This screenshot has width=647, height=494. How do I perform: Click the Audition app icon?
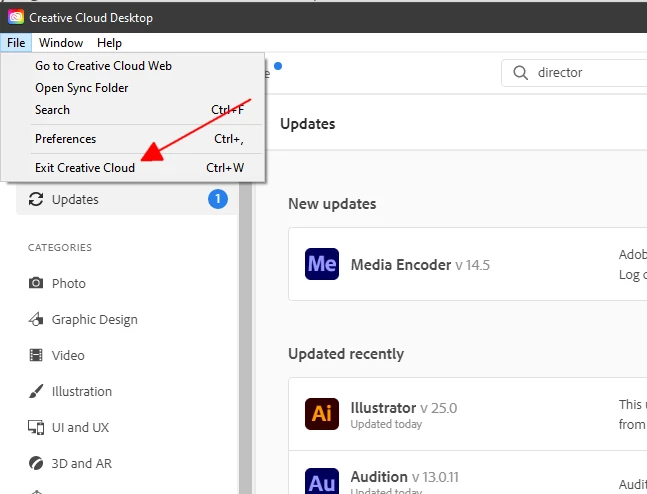point(322,481)
